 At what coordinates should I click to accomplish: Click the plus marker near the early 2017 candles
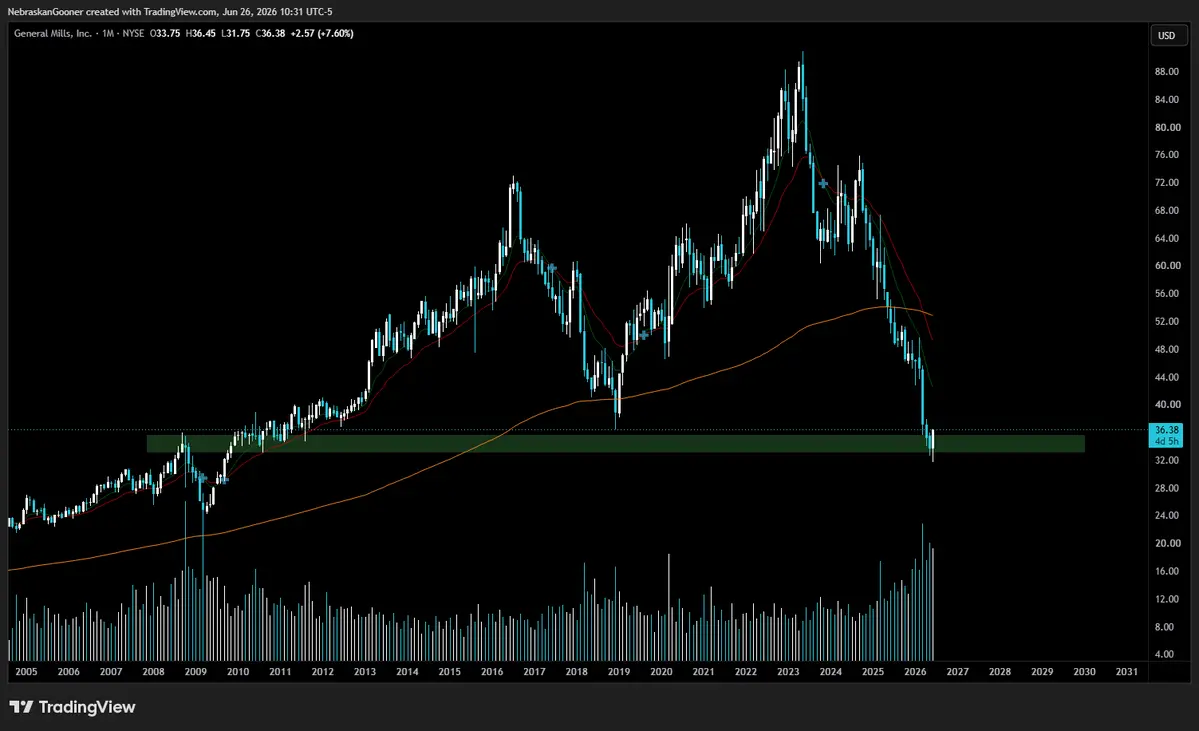551,268
